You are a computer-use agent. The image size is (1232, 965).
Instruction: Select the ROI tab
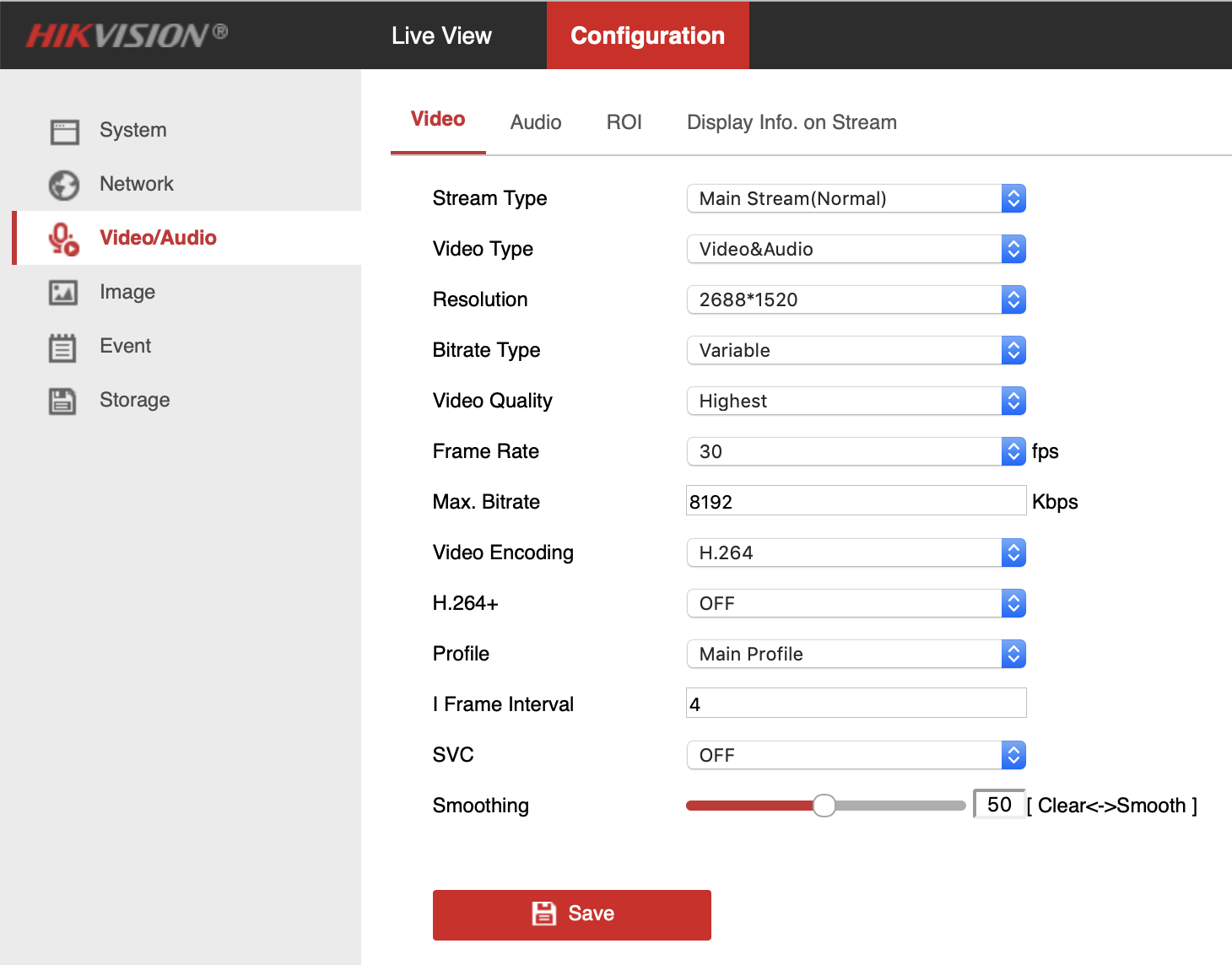coord(624,121)
